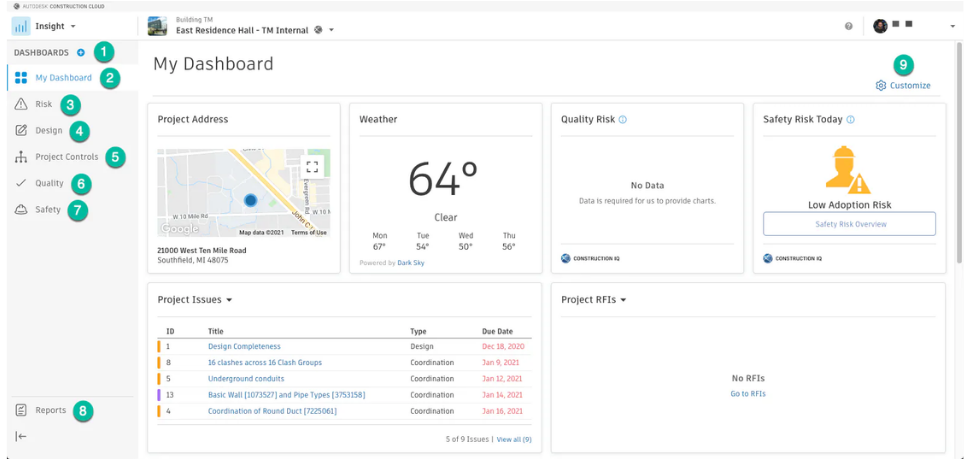Click the Customize gear icon

pos(881,86)
